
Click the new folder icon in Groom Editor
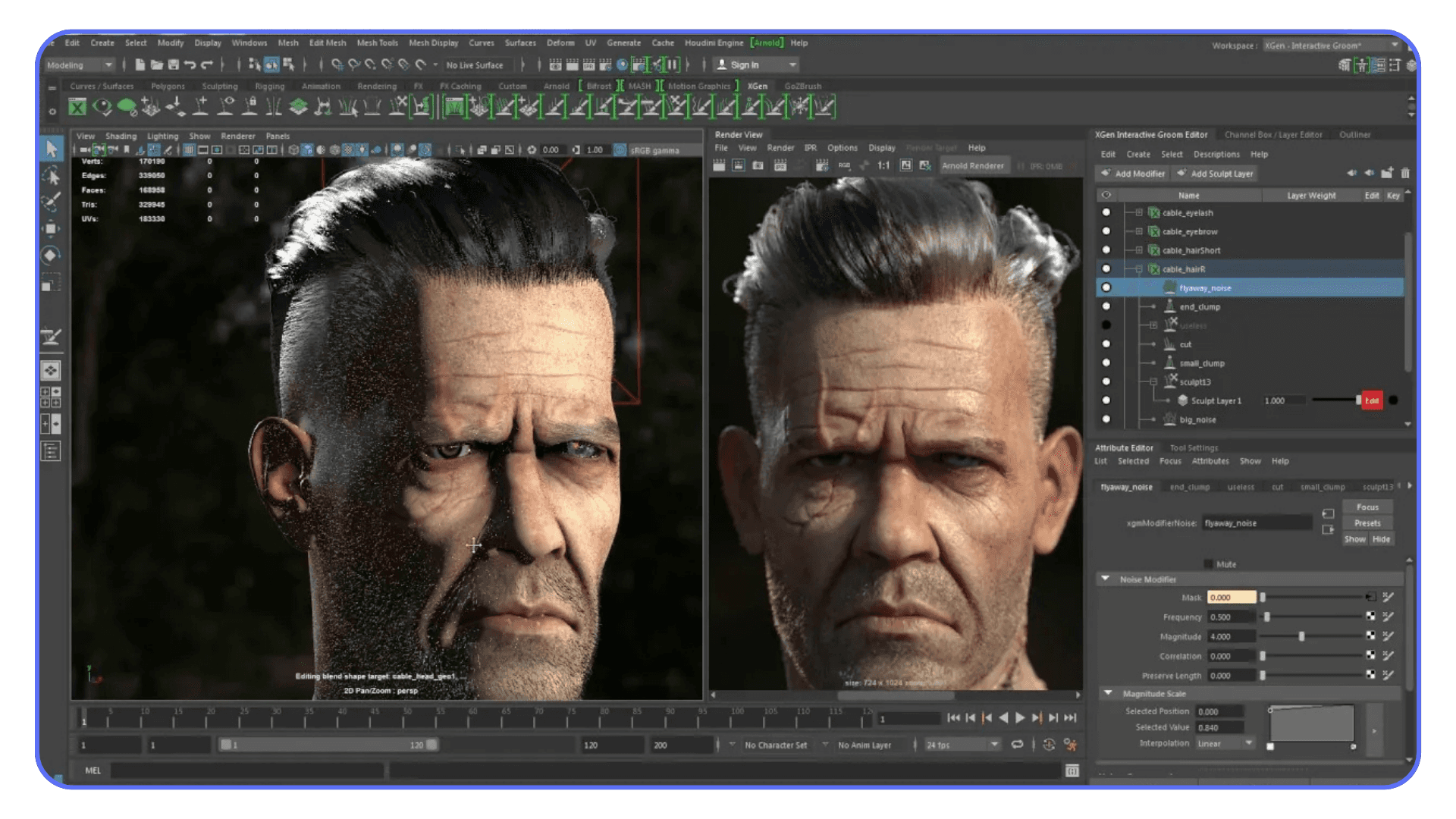(1387, 174)
